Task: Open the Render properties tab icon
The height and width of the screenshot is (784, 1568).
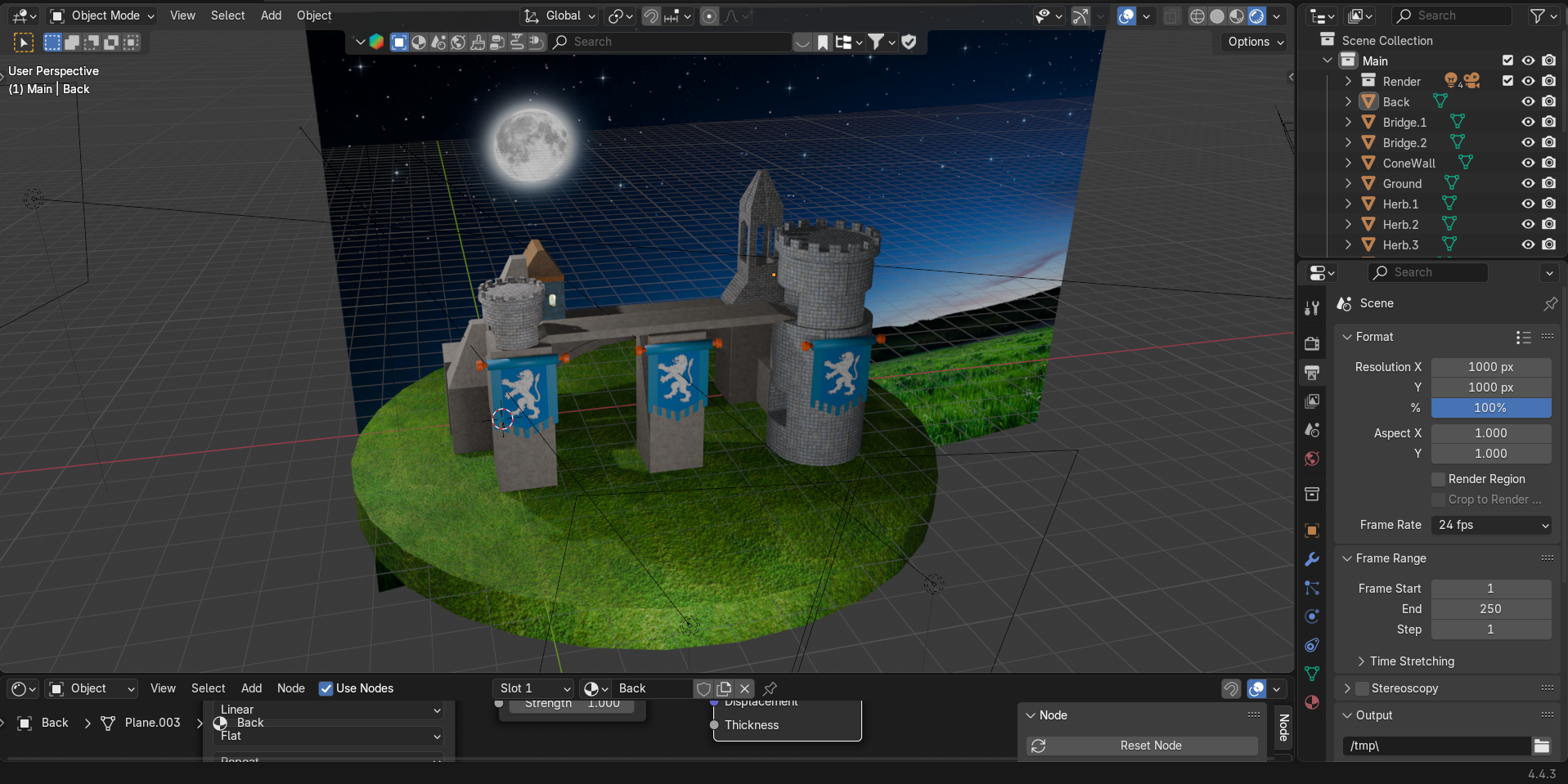Action: coord(1312,344)
